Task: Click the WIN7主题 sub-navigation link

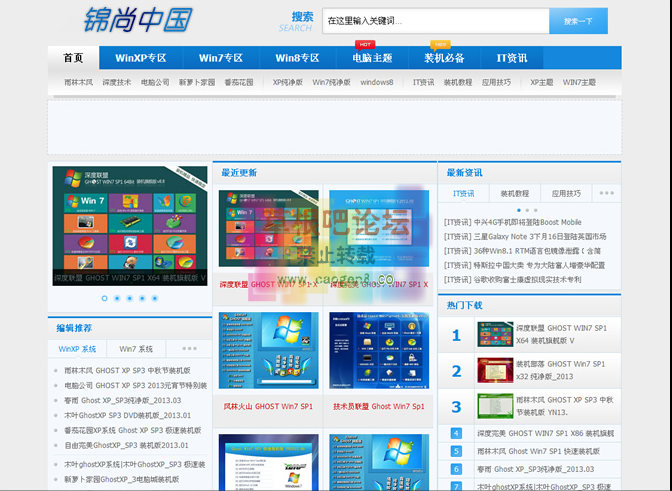Action: (579, 82)
